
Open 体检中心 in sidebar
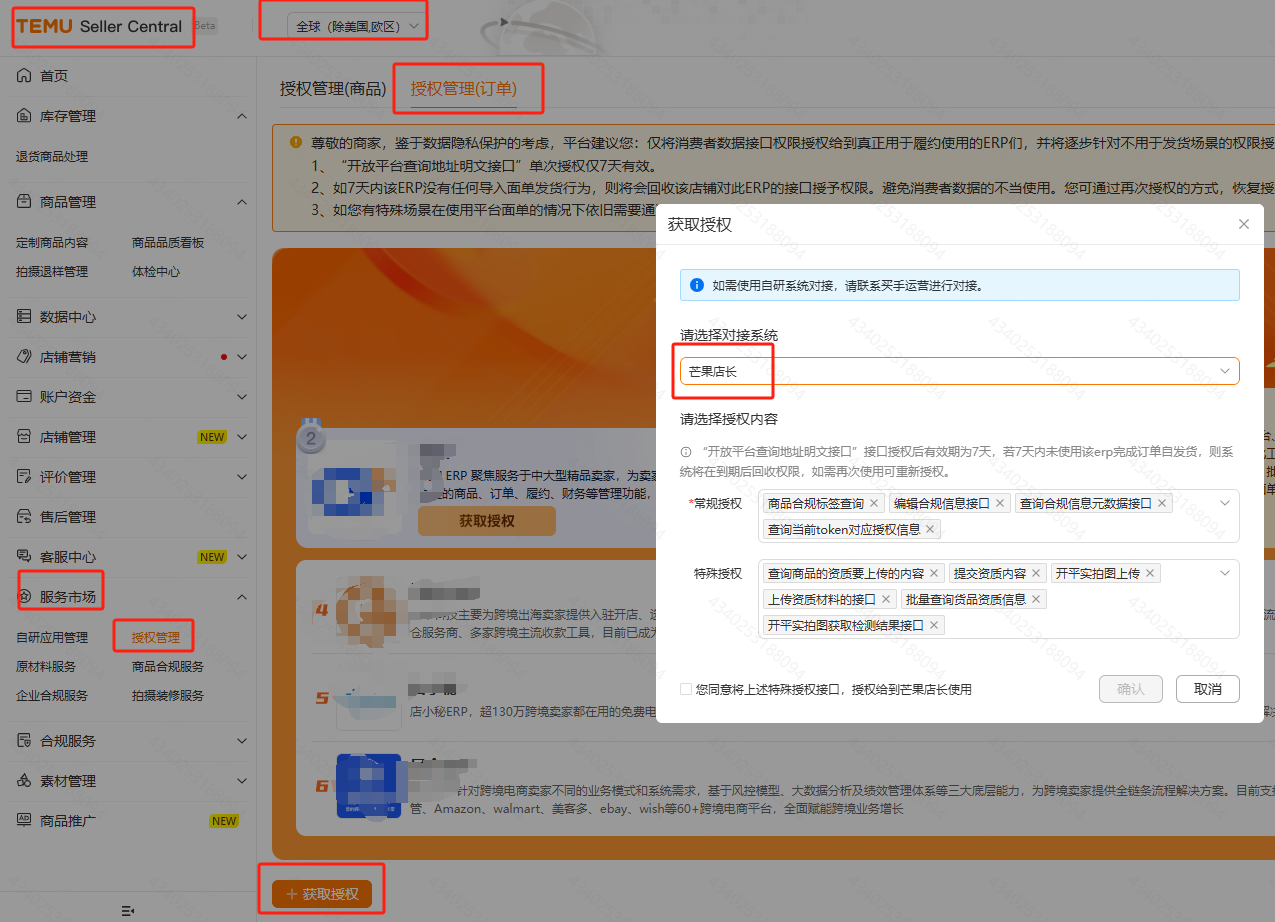tap(156, 271)
